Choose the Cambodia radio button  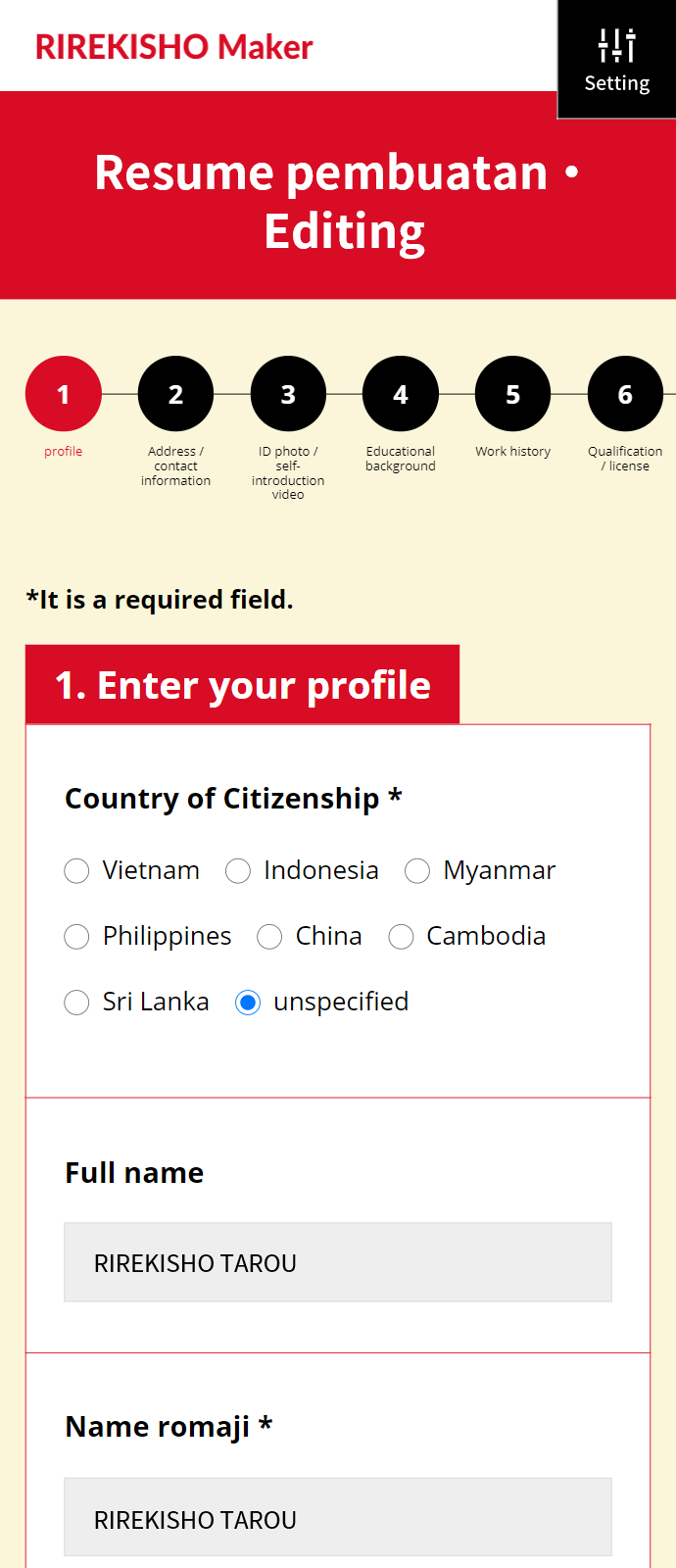pyautogui.click(x=401, y=937)
